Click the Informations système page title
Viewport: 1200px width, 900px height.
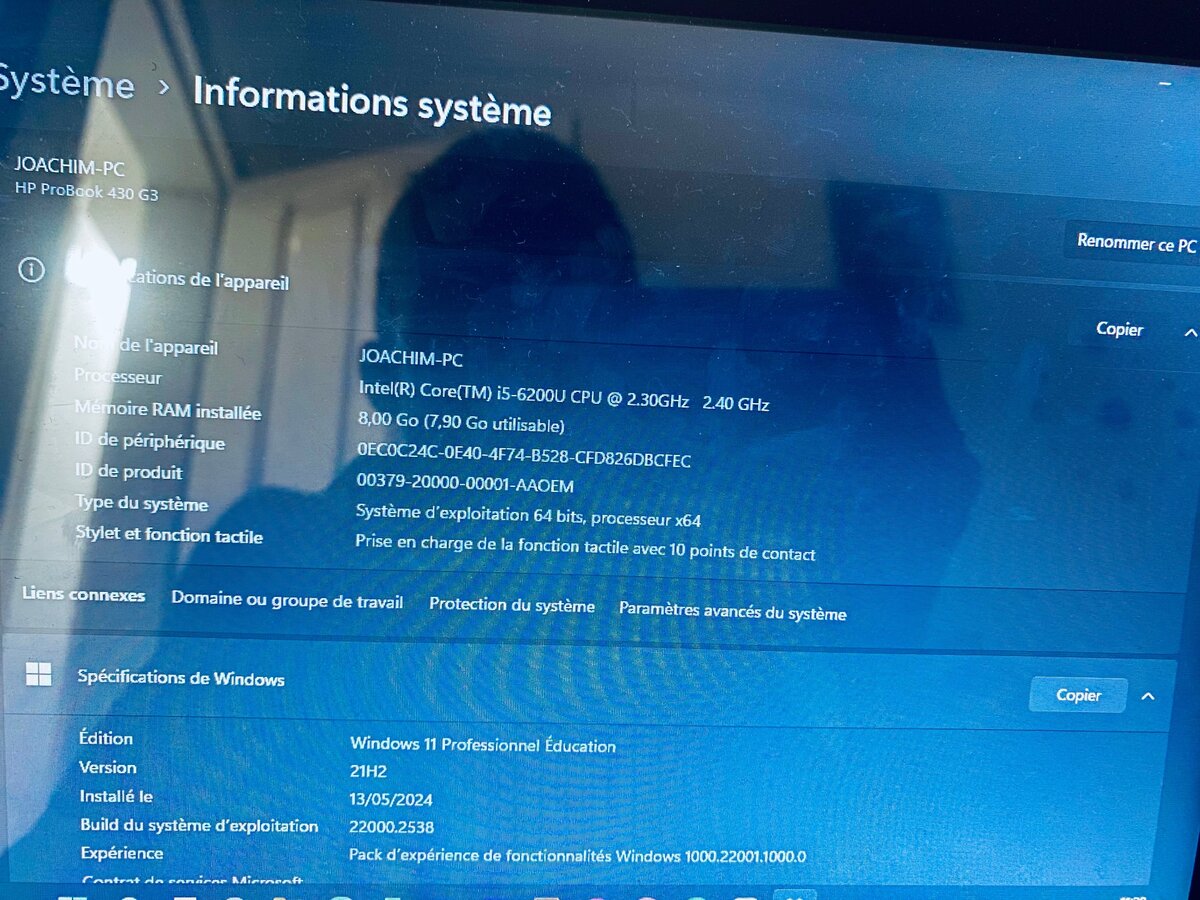(x=372, y=100)
